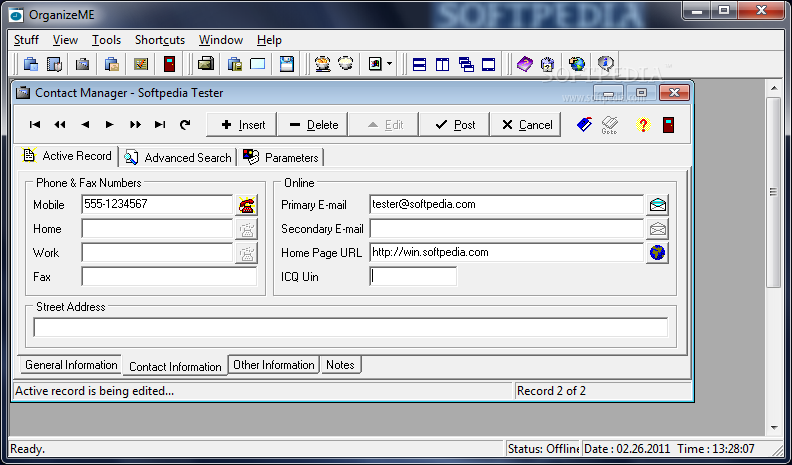Click the phone icon beside the Work field
Image resolution: width=792 pixels, height=465 pixels.
click(246, 253)
